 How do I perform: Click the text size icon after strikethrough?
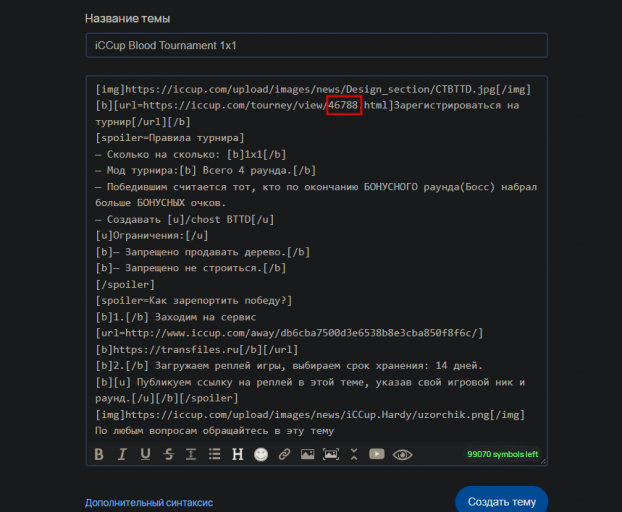pos(191,454)
